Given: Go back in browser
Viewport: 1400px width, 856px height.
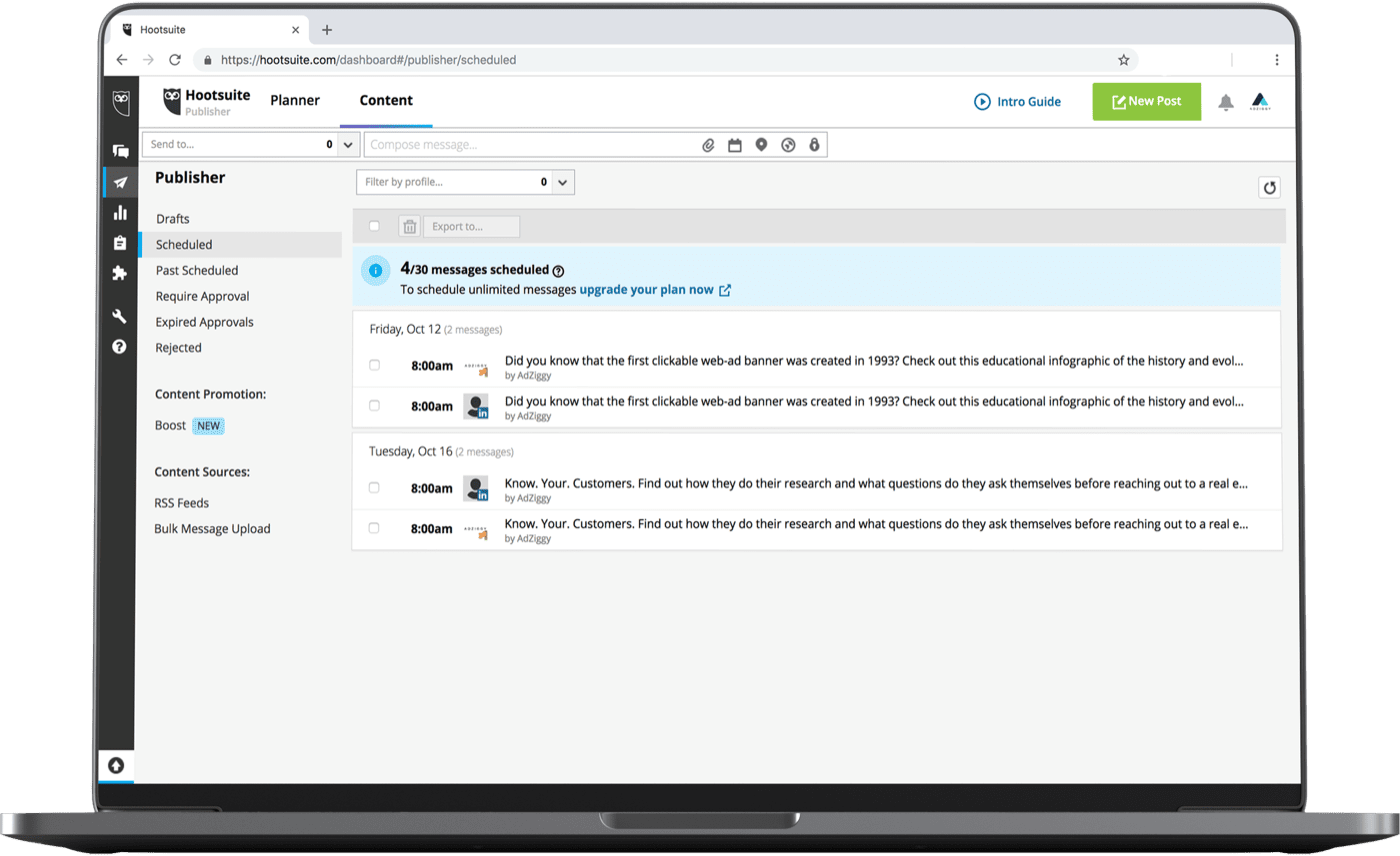Looking at the screenshot, I should coord(122,60).
